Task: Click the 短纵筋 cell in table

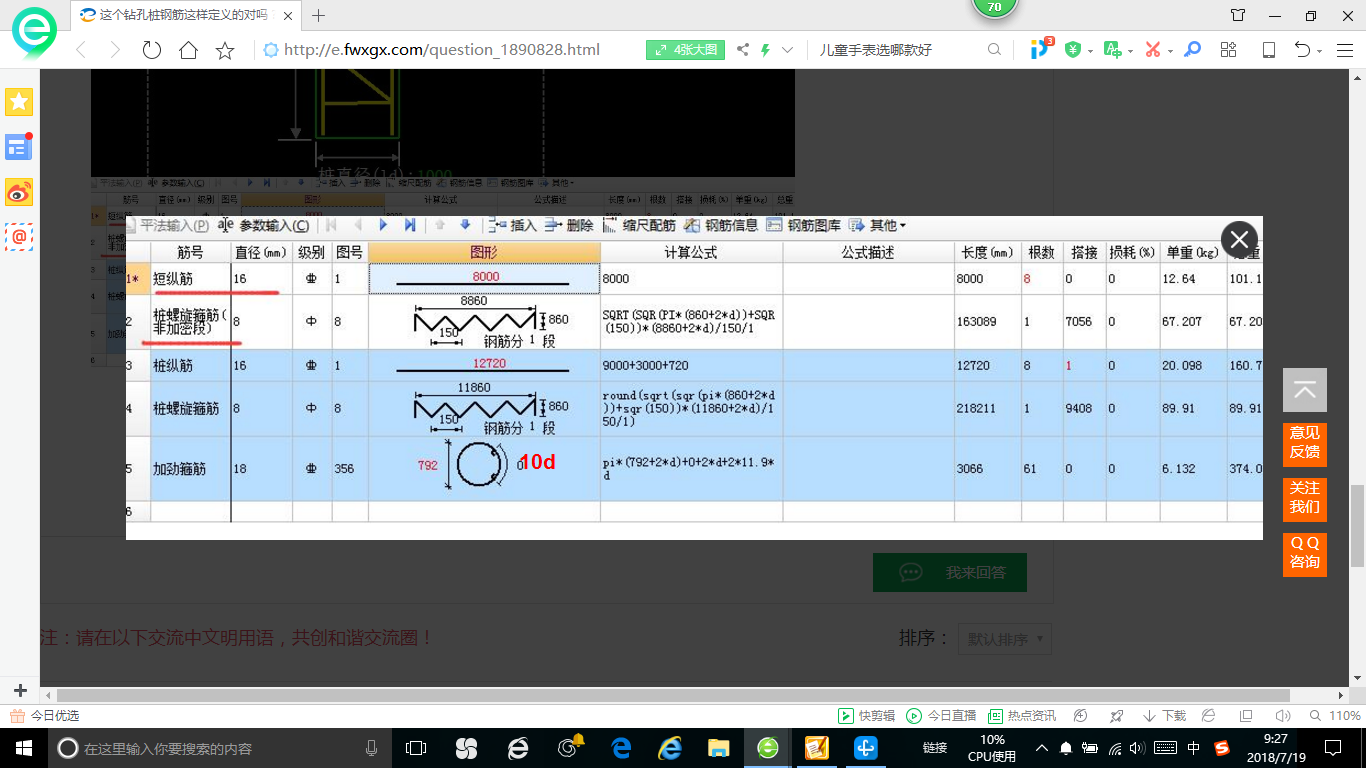Action: [x=190, y=279]
